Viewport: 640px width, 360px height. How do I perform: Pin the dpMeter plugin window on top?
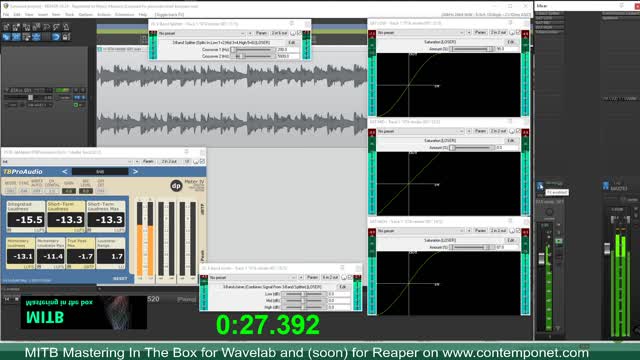coord(187,152)
